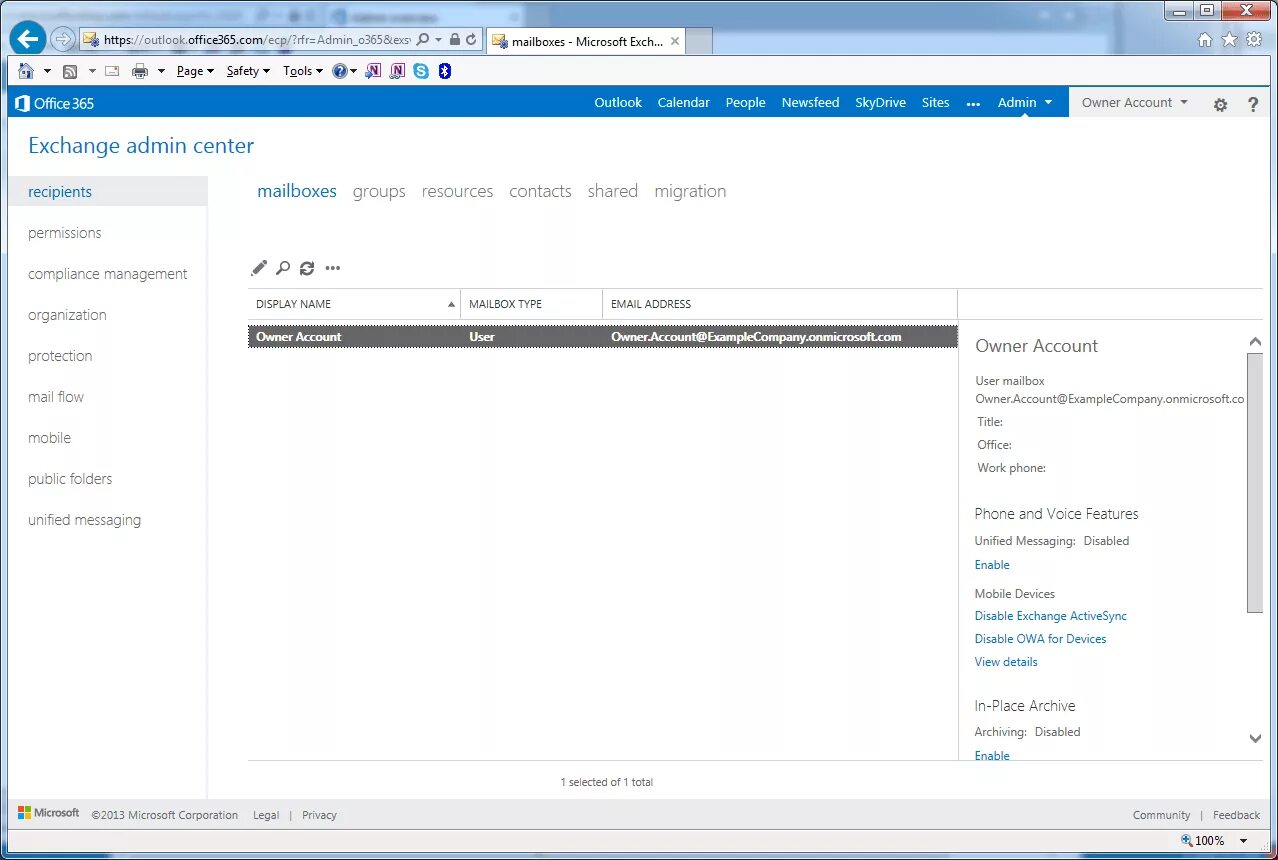
Task: Click the Bluetooth icon in command bar
Action: (x=445, y=71)
